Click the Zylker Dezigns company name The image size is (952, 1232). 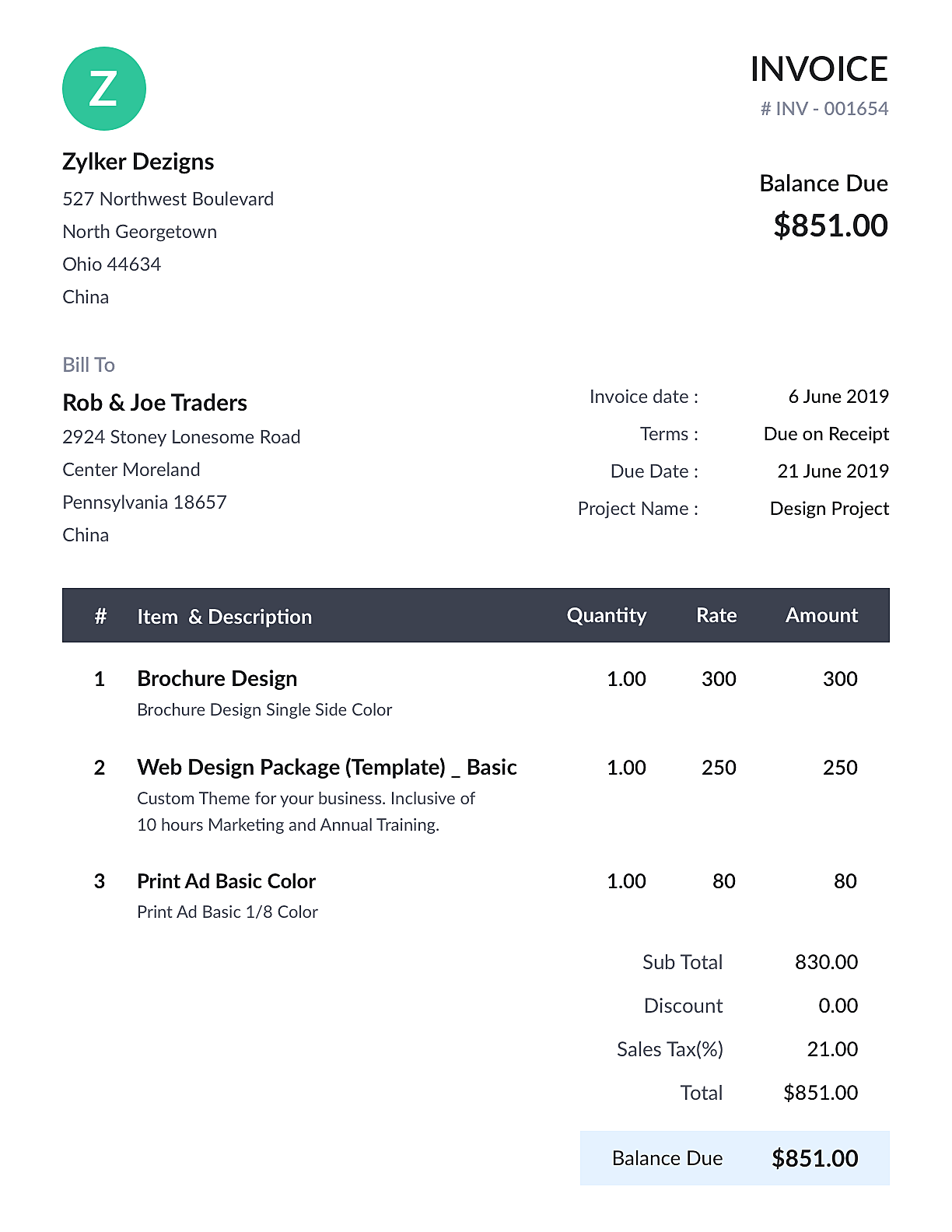(x=138, y=162)
